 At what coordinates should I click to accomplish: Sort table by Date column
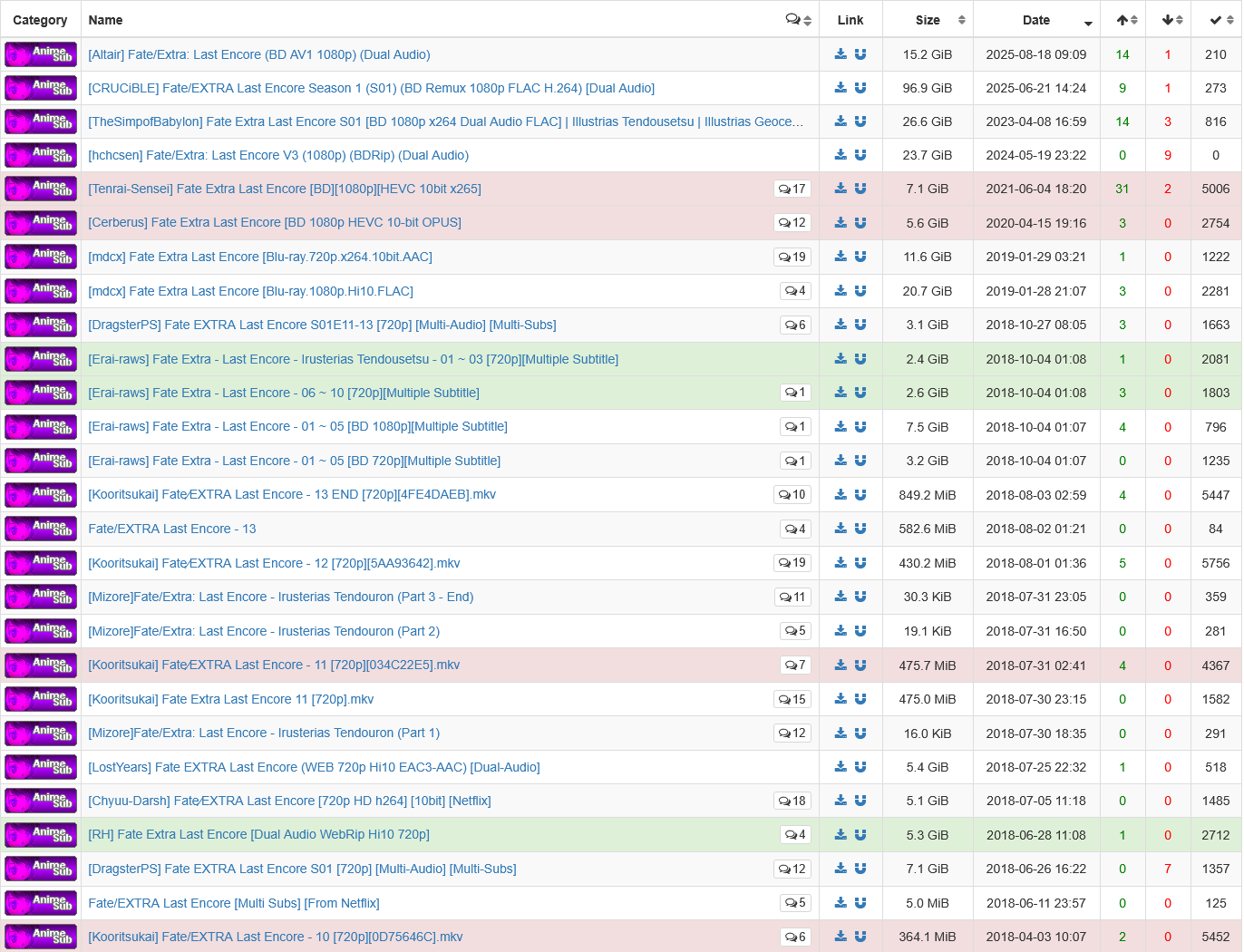coord(1036,20)
